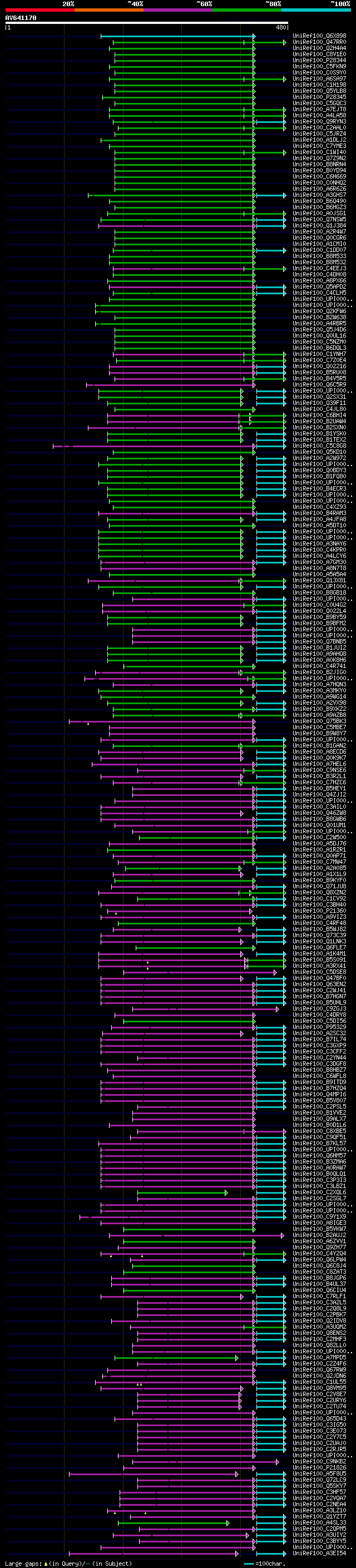Click the red 20% identity color segment
The height and width of the screenshot is (1568, 356).
[x=39, y=10]
